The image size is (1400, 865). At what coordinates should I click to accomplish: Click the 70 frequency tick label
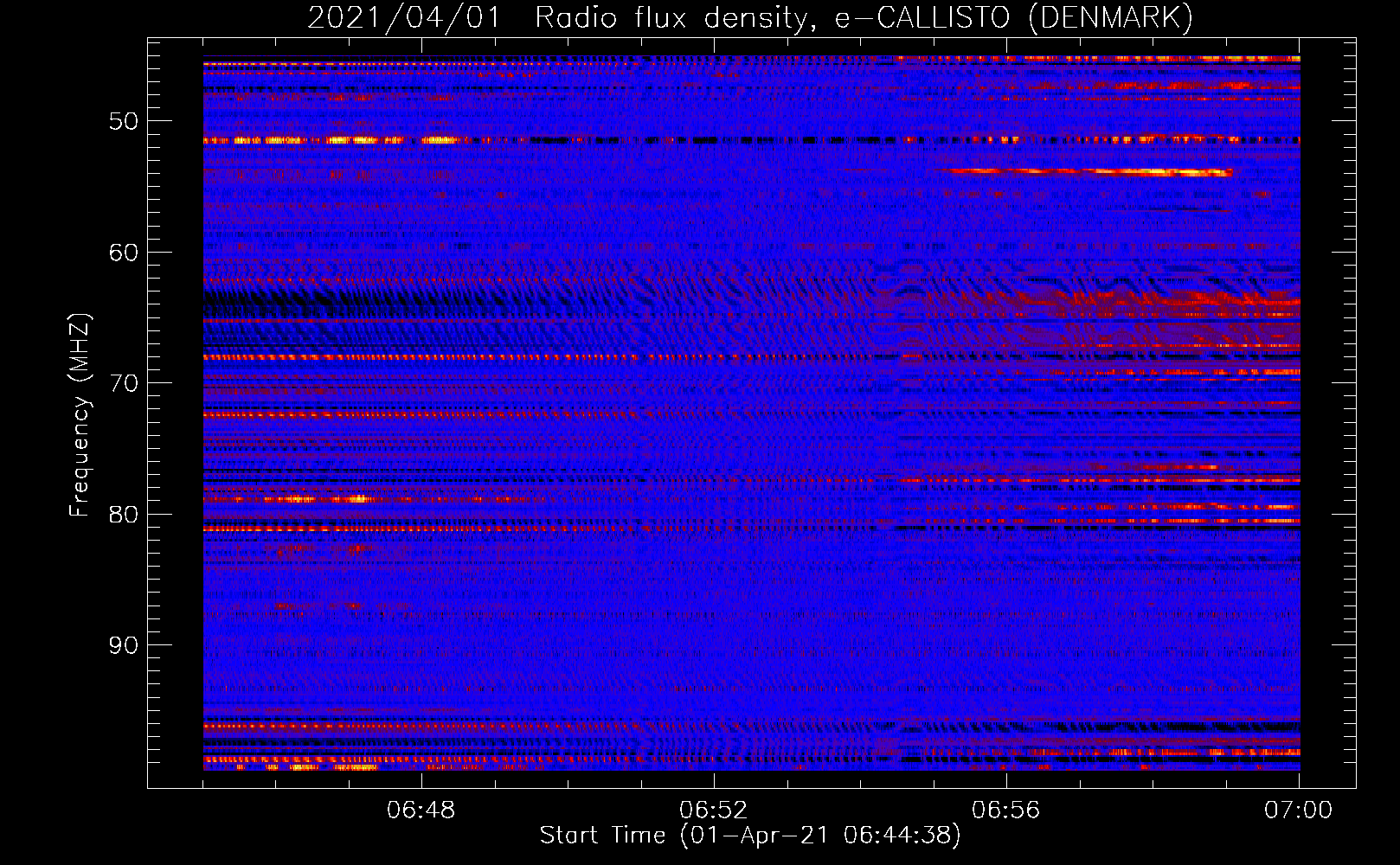(124, 383)
